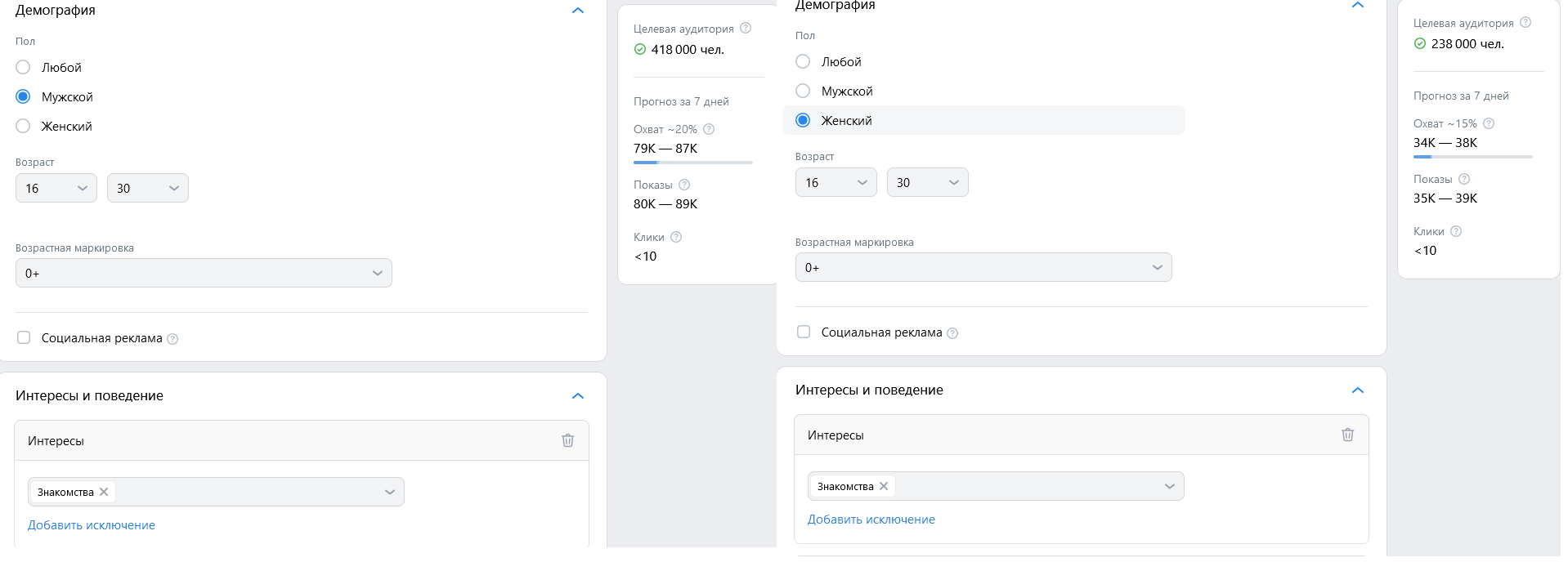Screen dimensions: 1568x562
Task: Select Любой gender in the form with Мужской selected
Action: [24, 67]
